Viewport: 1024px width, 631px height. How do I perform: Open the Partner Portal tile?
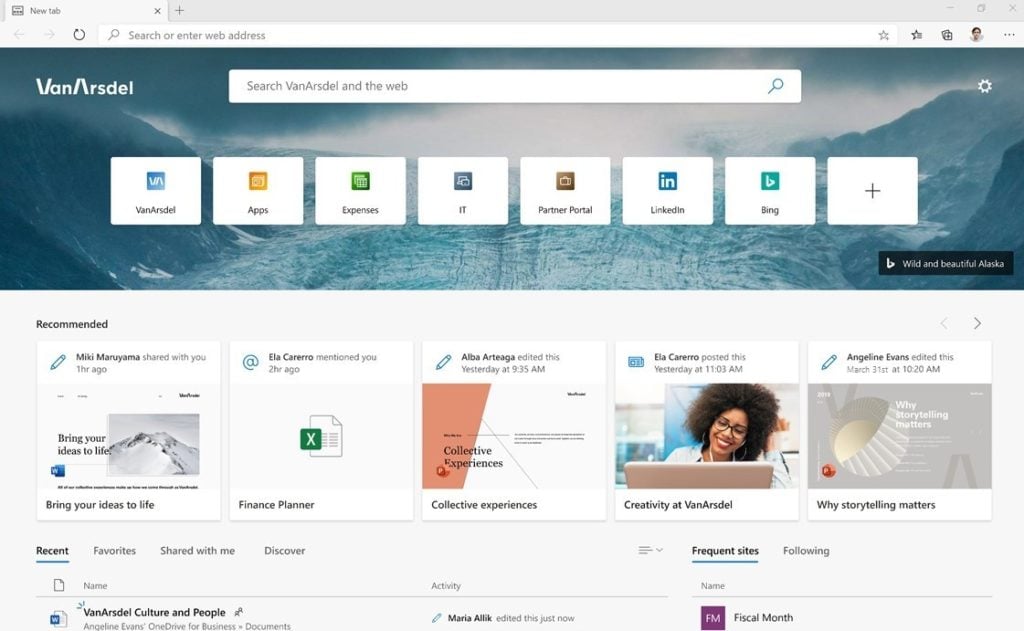click(x=565, y=190)
